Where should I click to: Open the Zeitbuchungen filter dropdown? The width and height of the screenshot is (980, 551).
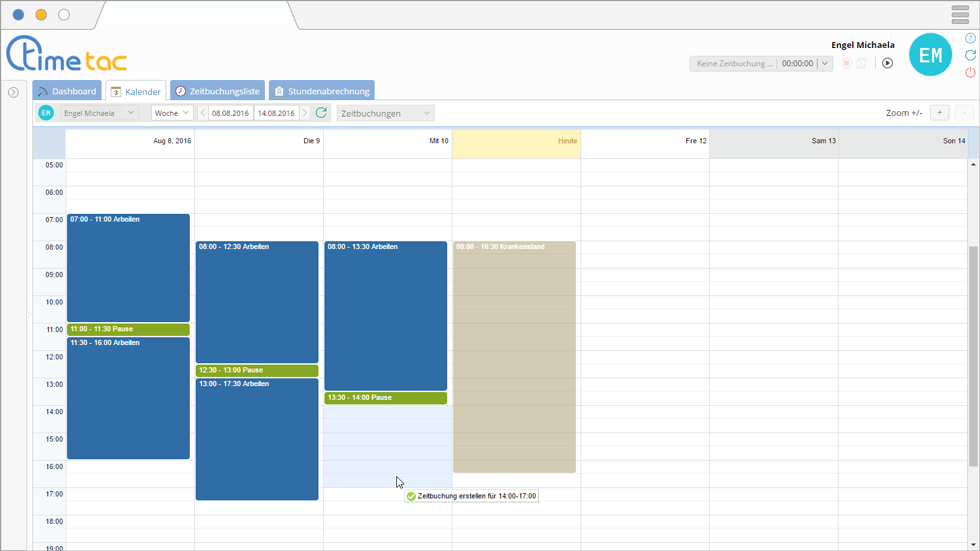(385, 113)
